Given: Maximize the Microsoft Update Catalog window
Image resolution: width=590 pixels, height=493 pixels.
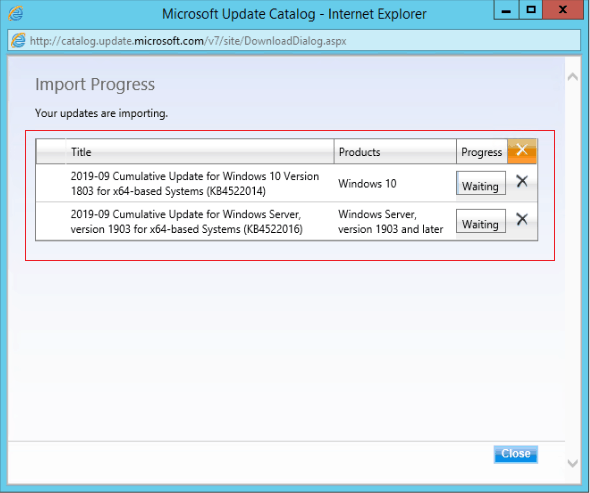Looking at the screenshot, I should tap(531, 10).
